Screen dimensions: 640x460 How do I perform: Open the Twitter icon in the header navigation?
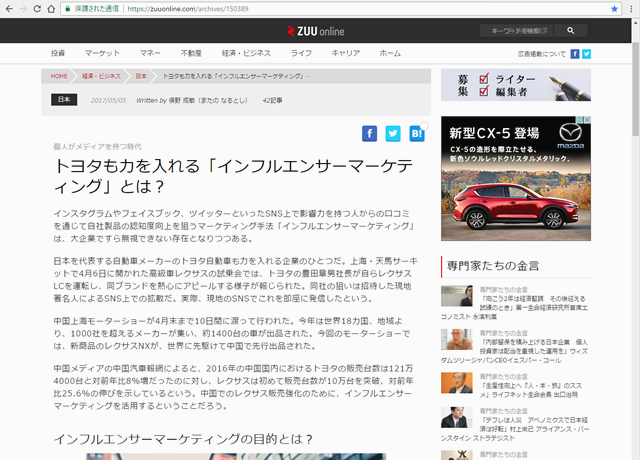(586, 53)
